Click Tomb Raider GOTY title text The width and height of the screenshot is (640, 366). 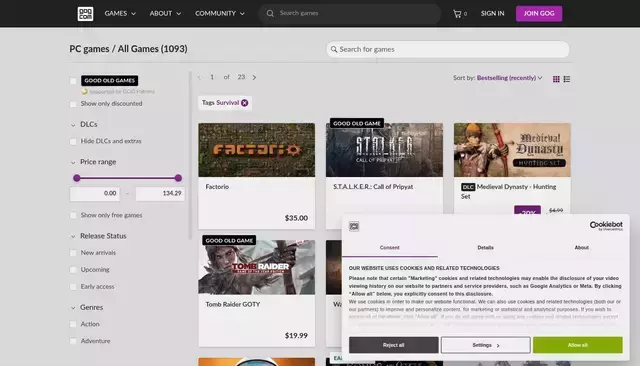pyautogui.click(x=233, y=304)
